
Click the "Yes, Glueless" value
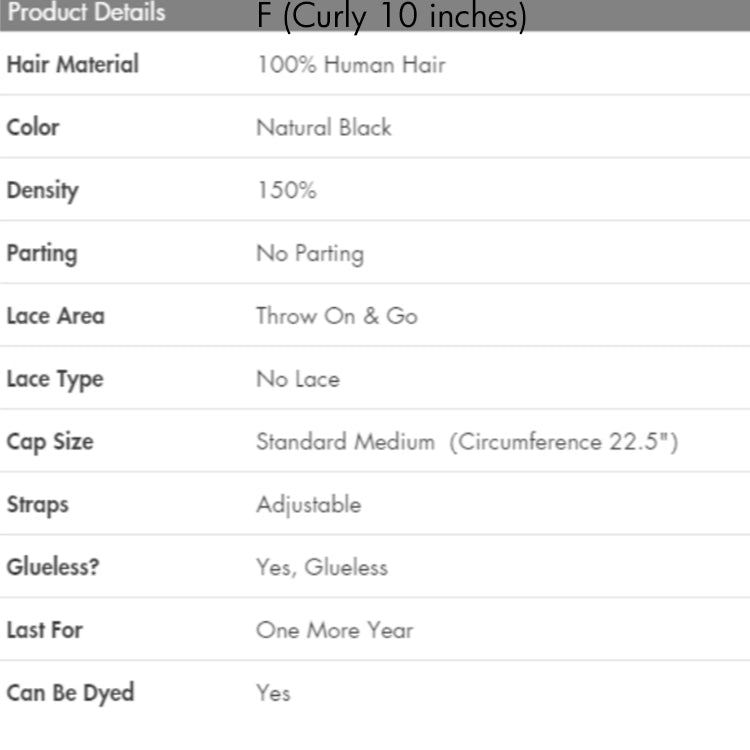coord(322,567)
